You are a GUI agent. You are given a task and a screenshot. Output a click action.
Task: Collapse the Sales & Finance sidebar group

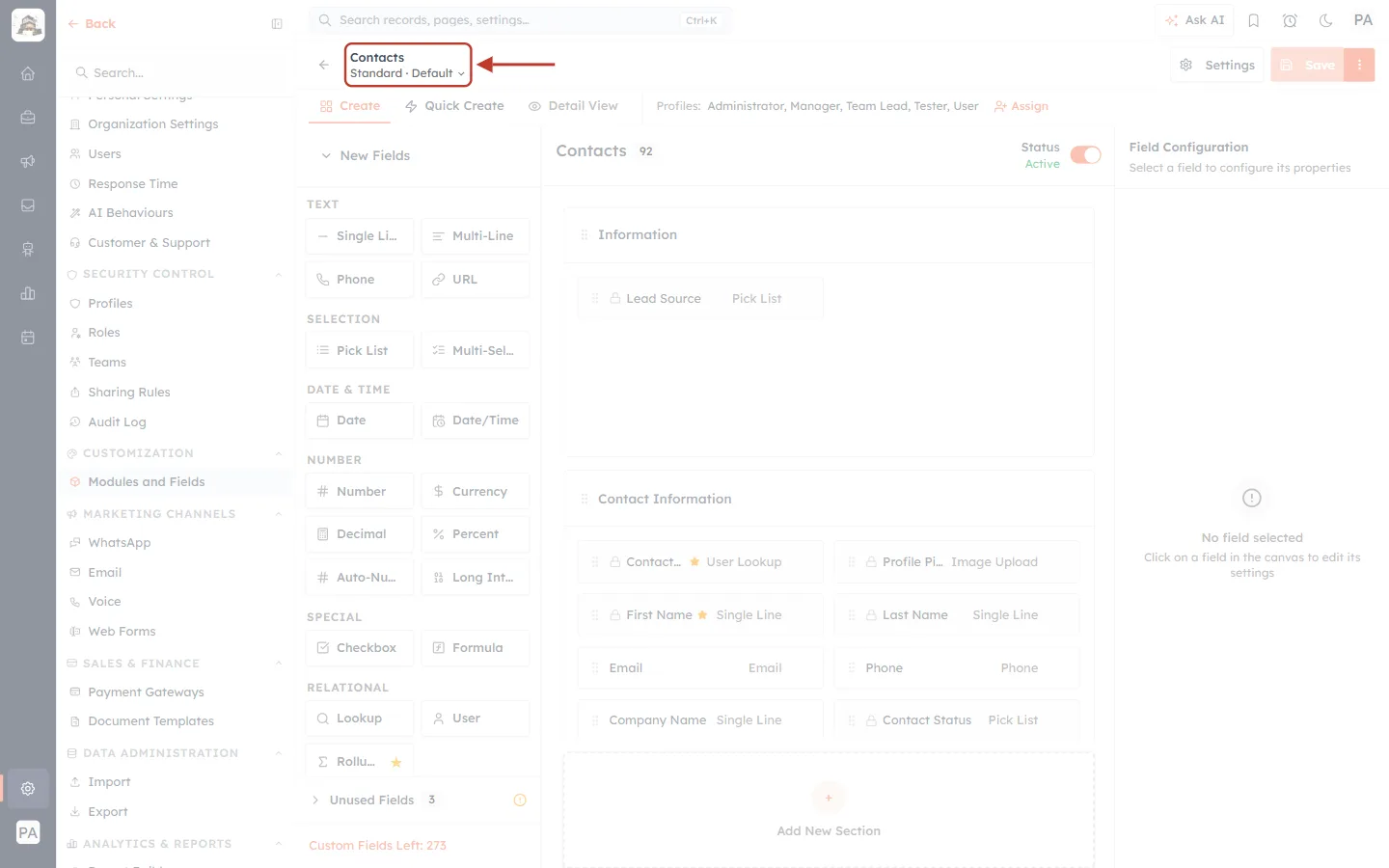tap(278, 664)
